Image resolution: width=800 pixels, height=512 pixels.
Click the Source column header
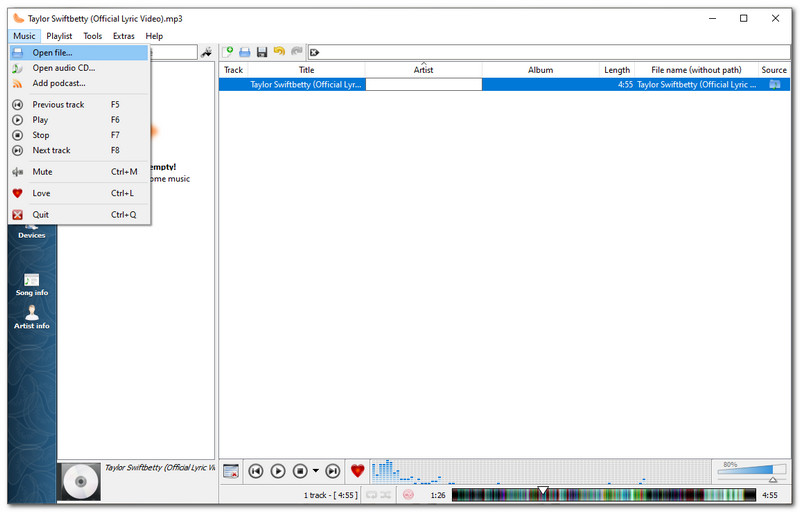774,70
